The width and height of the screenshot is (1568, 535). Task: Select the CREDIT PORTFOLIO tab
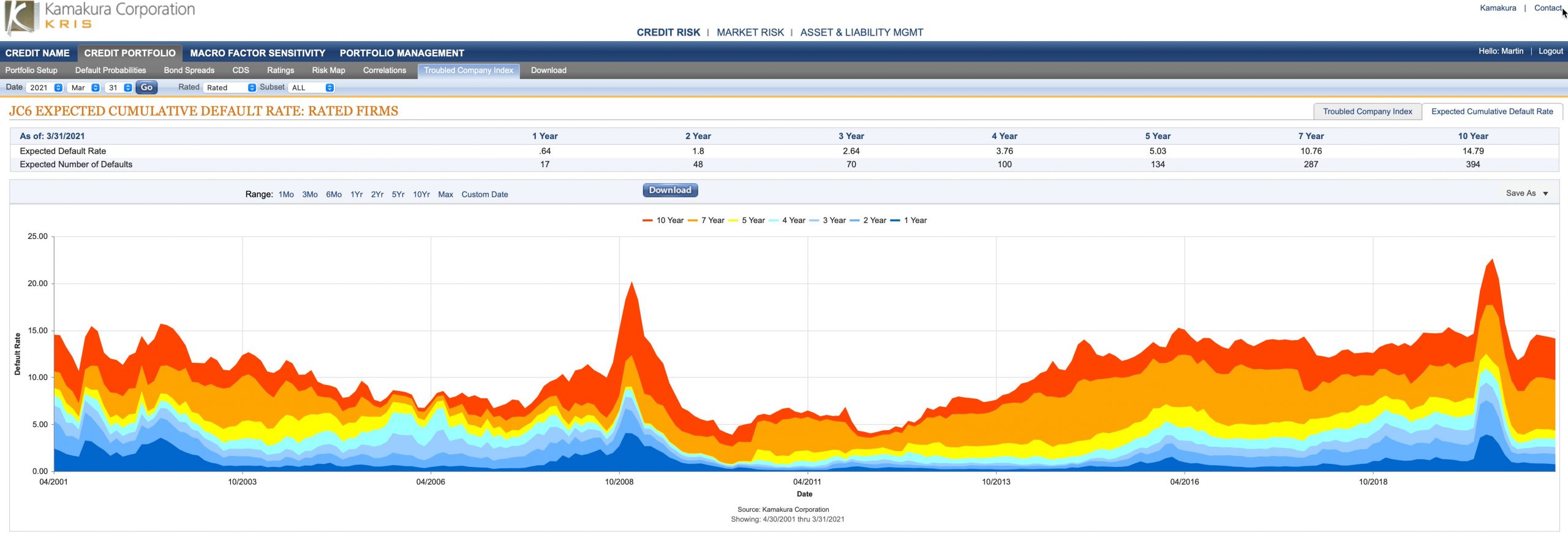click(130, 53)
